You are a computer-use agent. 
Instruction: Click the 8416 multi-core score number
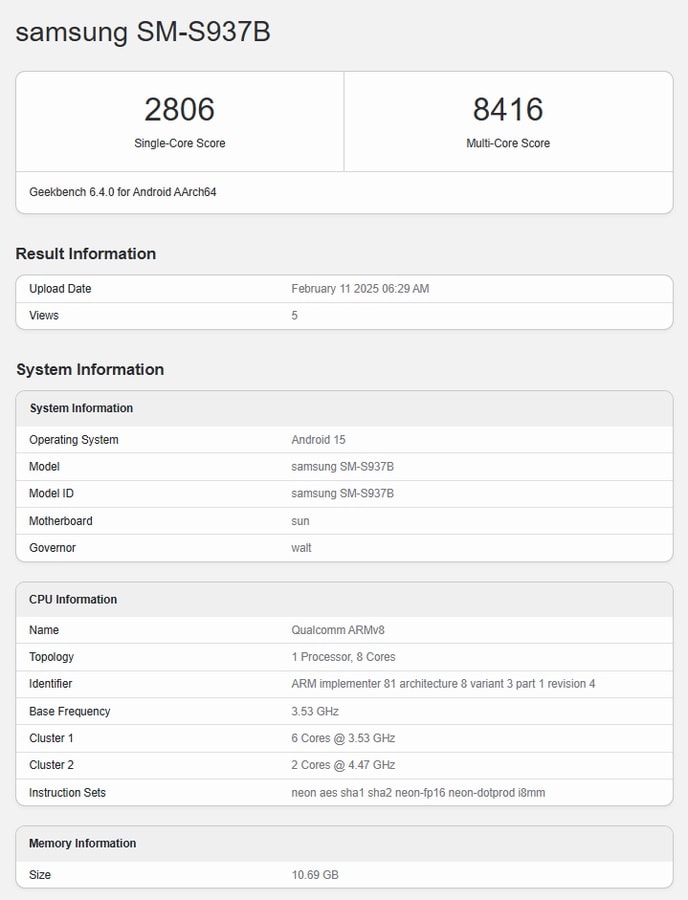pyautogui.click(x=508, y=109)
